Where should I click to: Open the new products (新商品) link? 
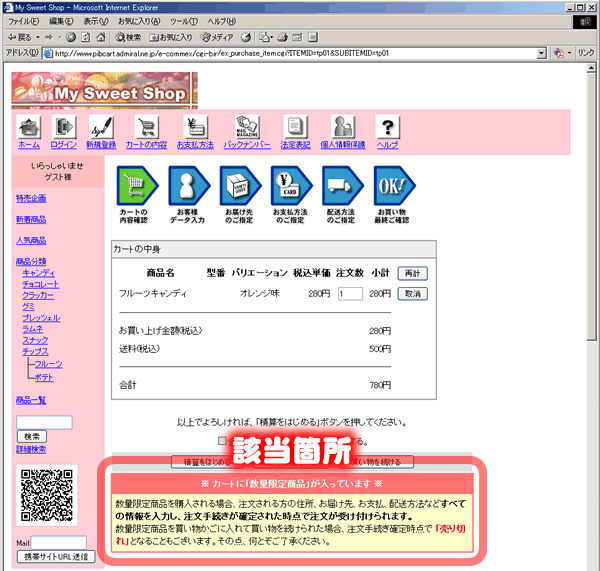pyautogui.click(x=31, y=219)
